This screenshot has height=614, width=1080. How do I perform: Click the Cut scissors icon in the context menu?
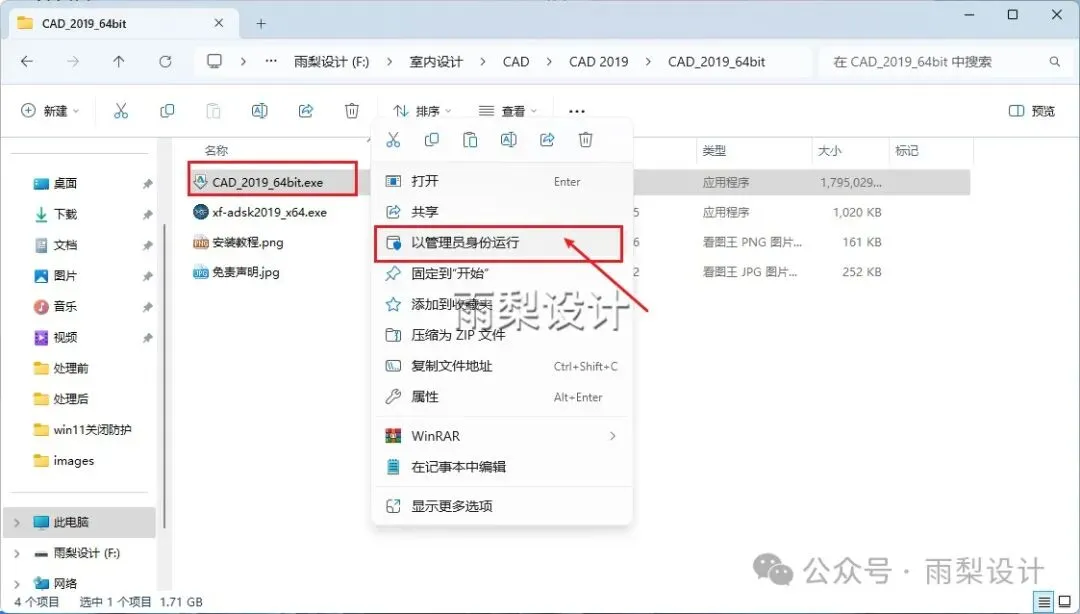393,140
